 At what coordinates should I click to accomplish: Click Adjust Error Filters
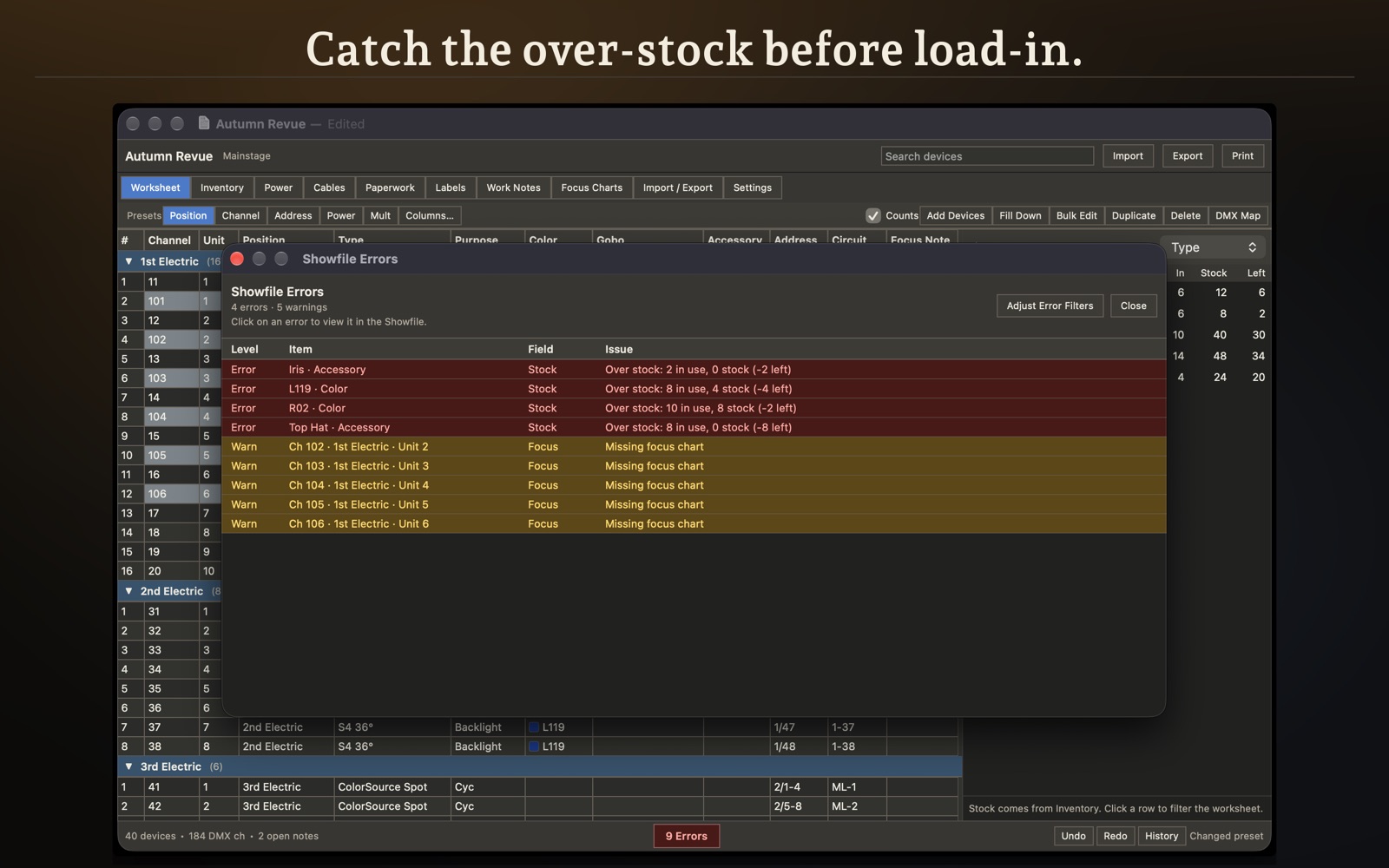click(x=1050, y=306)
